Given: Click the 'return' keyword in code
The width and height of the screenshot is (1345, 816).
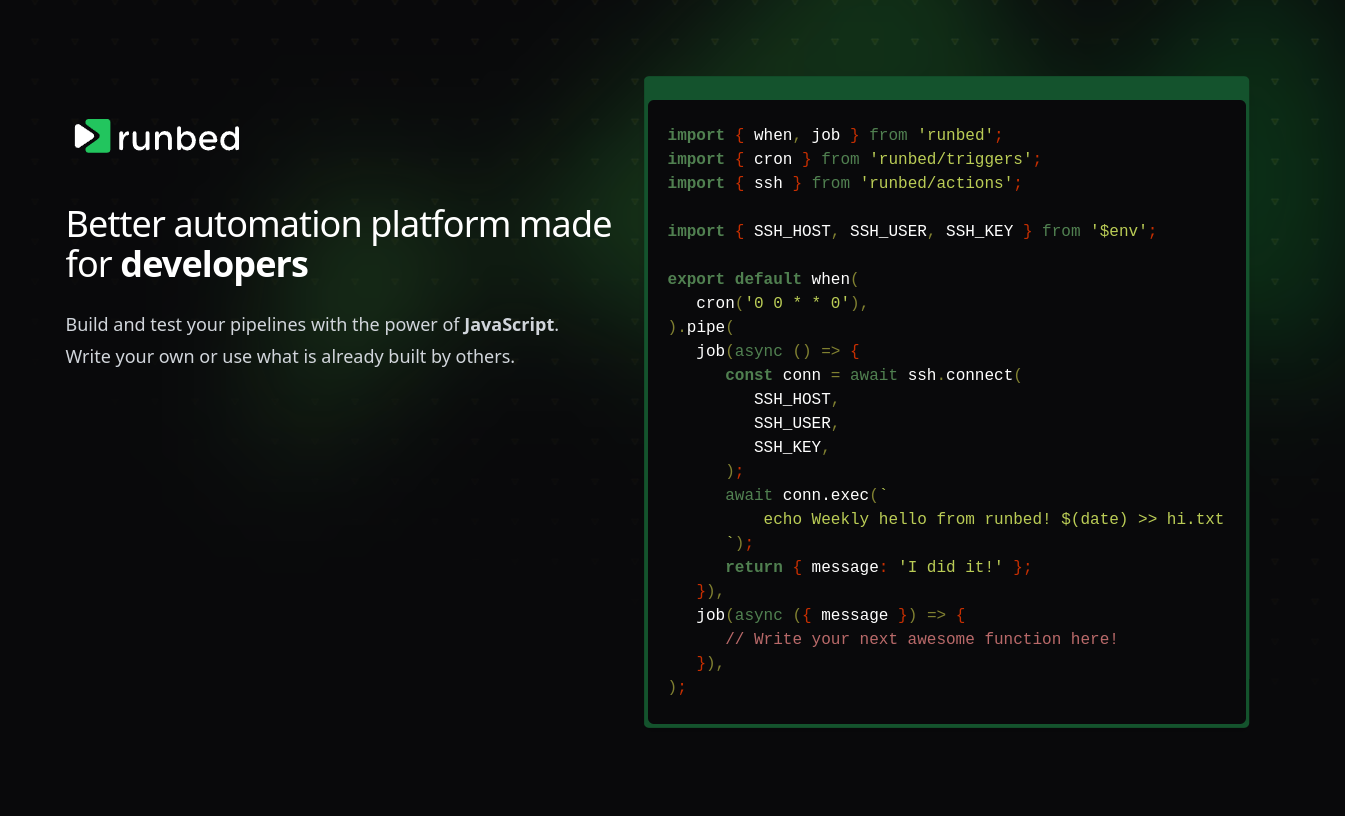Looking at the screenshot, I should pyautogui.click(x=754, y=568).
